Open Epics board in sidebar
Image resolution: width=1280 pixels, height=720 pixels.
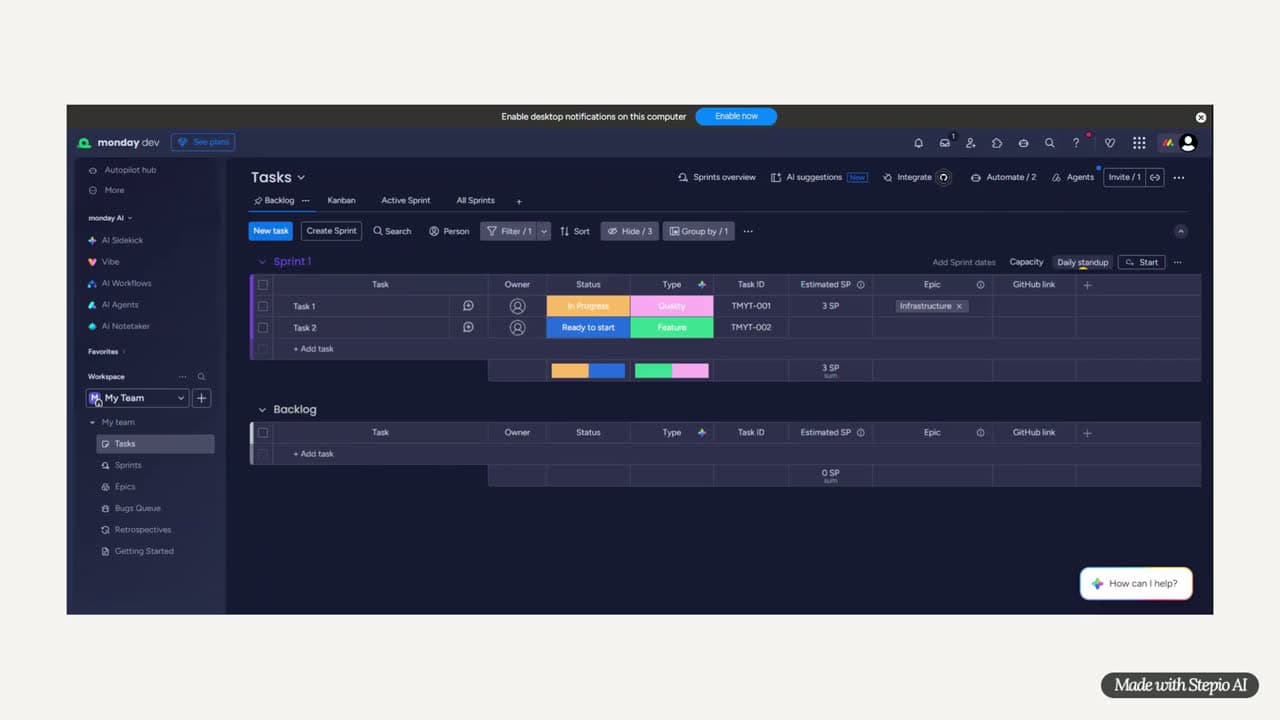125,487
